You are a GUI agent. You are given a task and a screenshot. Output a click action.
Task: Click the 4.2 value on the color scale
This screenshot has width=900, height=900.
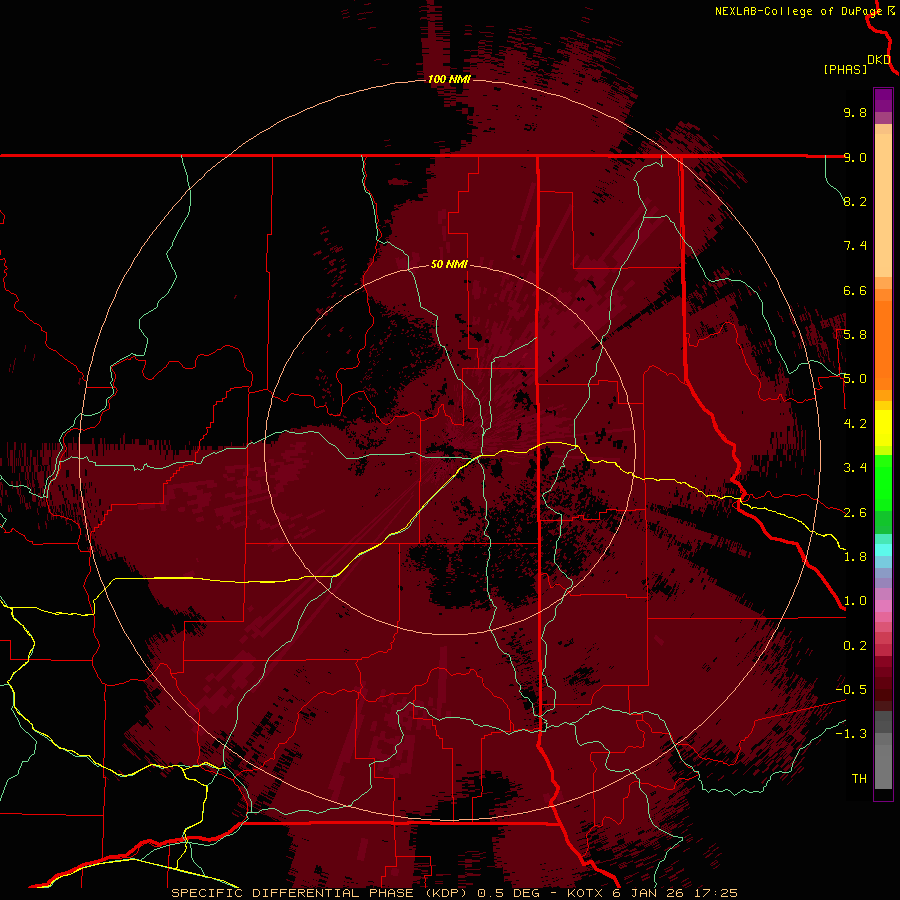[855, 424]
